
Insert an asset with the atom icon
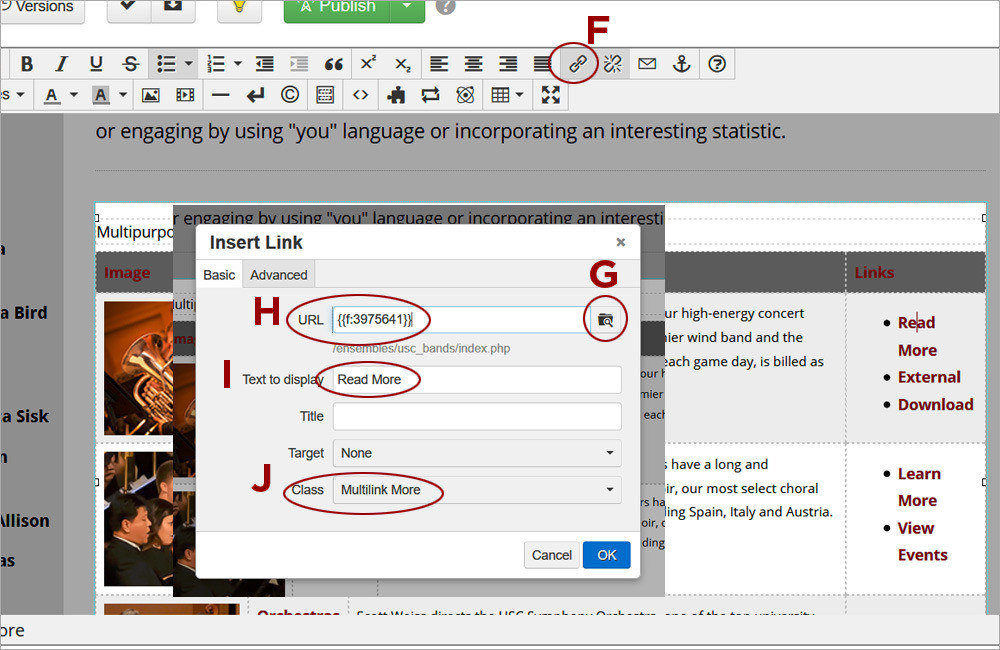coord(466,95)
